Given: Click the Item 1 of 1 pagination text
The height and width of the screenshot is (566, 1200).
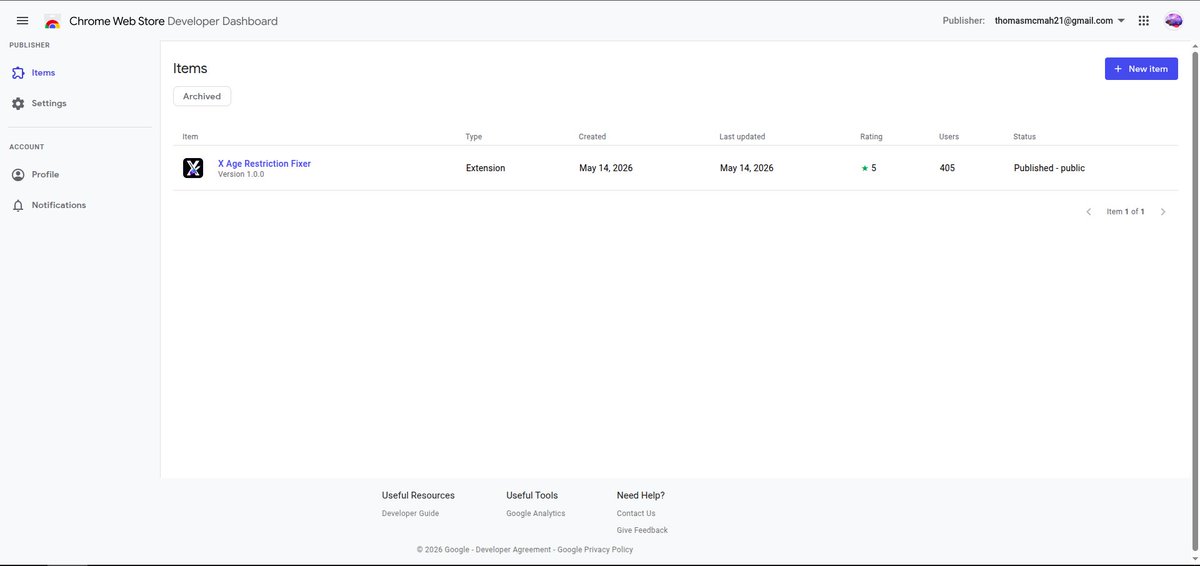Looking at the screenshot, I should pyautogui.click(x=1125, y=212).
